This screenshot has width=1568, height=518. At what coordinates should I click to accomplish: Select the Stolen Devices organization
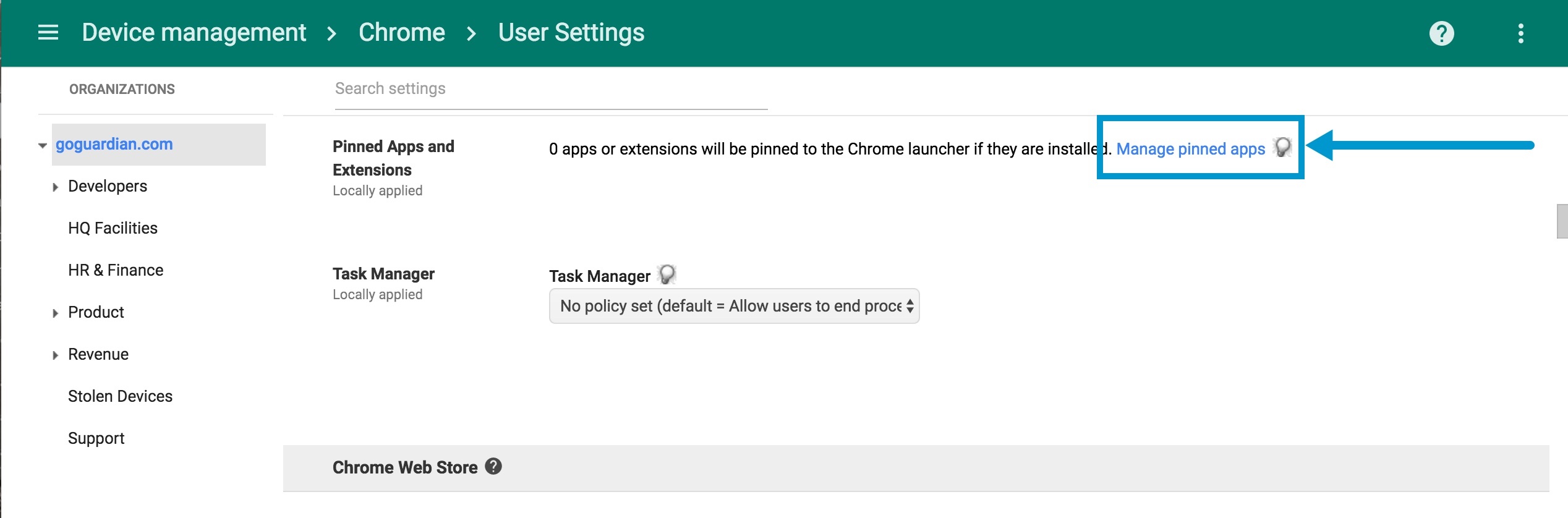120,396
